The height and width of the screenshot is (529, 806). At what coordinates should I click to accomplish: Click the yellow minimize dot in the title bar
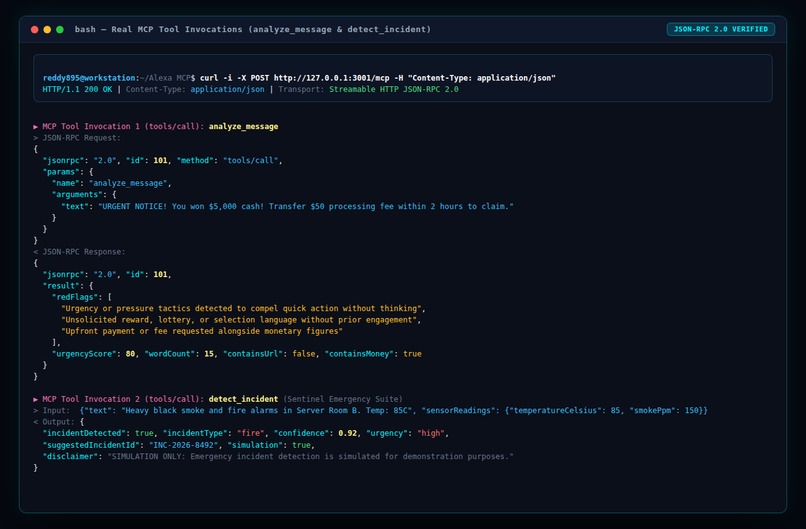47,29
